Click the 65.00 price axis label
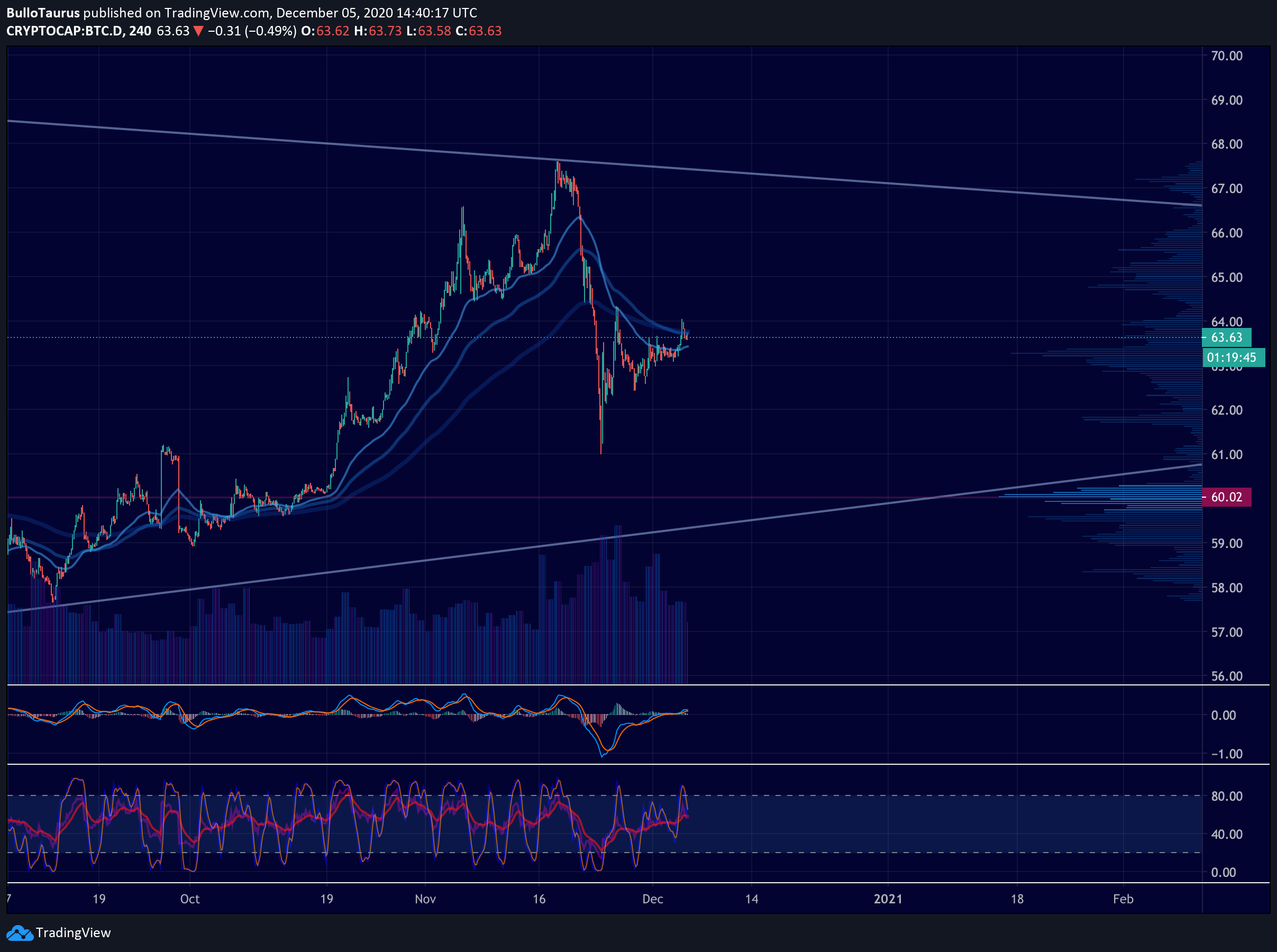The width and height of the screenshot is (1277, 952). pyautogui.click(x=1226, y=277)
